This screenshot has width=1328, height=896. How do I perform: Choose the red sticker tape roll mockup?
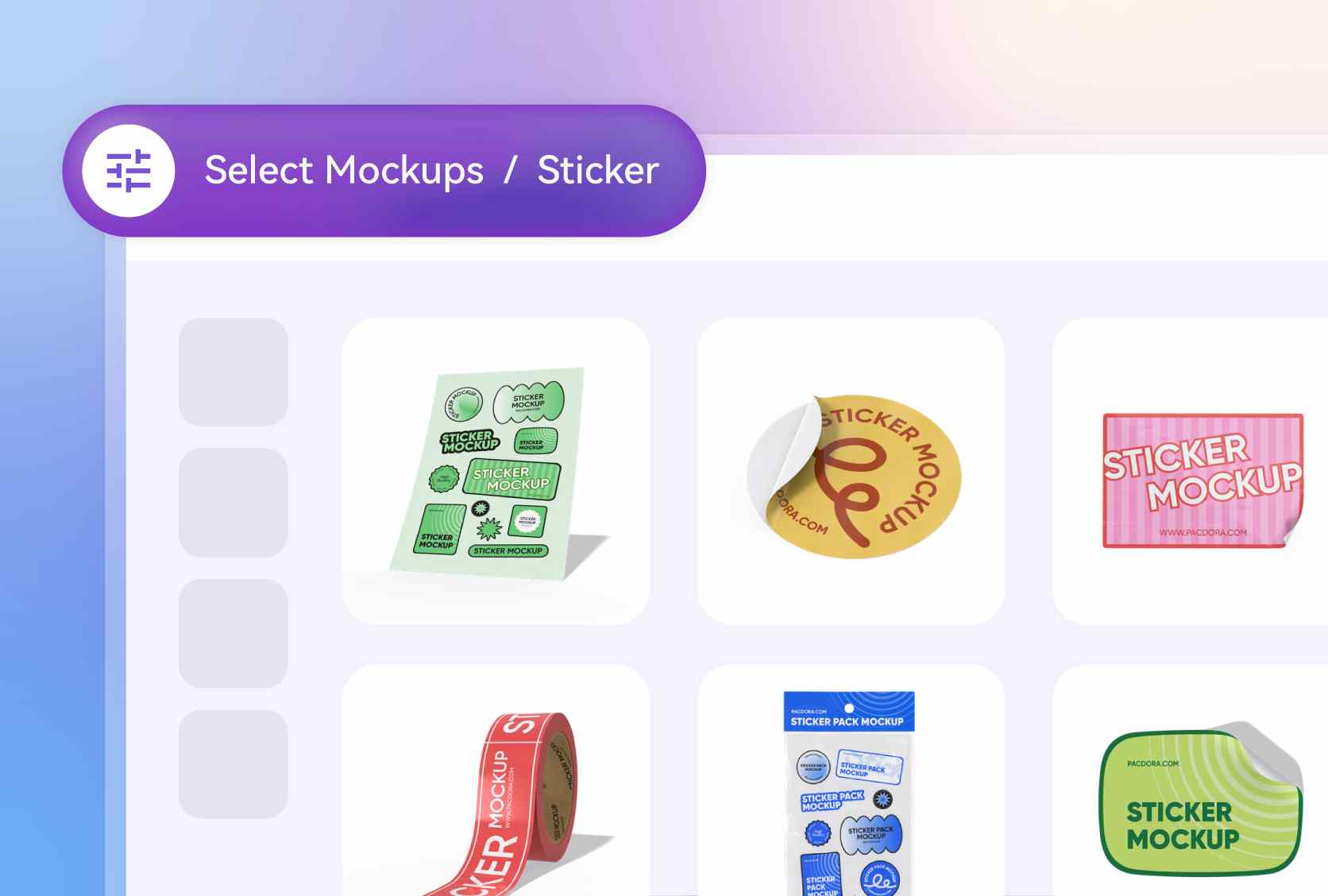click(496, 781)
